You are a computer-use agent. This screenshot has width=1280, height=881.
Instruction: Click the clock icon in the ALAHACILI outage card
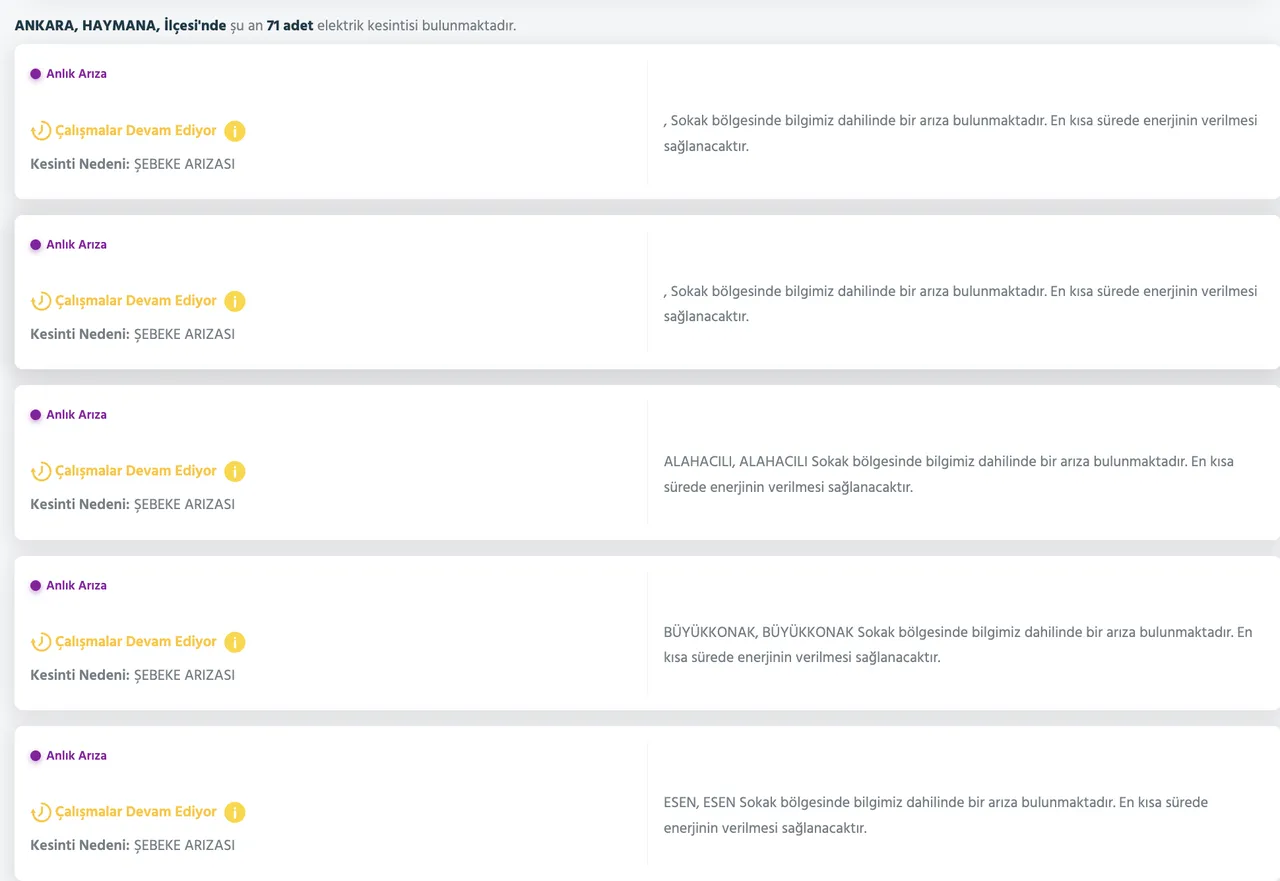click(41, 471)
